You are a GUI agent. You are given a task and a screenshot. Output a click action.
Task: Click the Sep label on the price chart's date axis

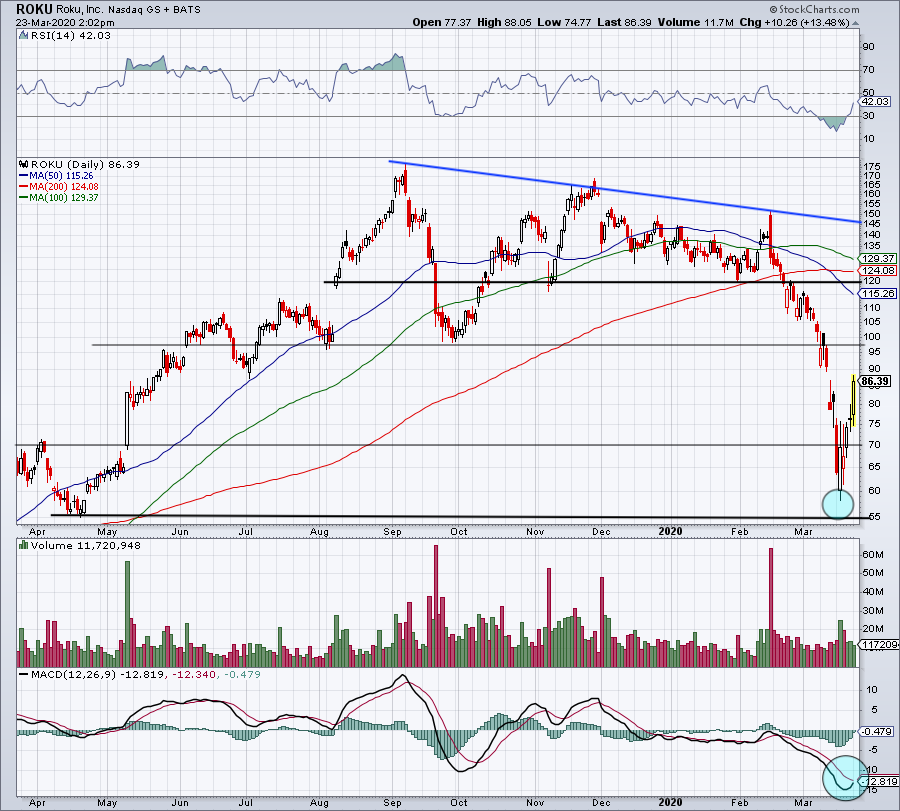click(393, 531)
